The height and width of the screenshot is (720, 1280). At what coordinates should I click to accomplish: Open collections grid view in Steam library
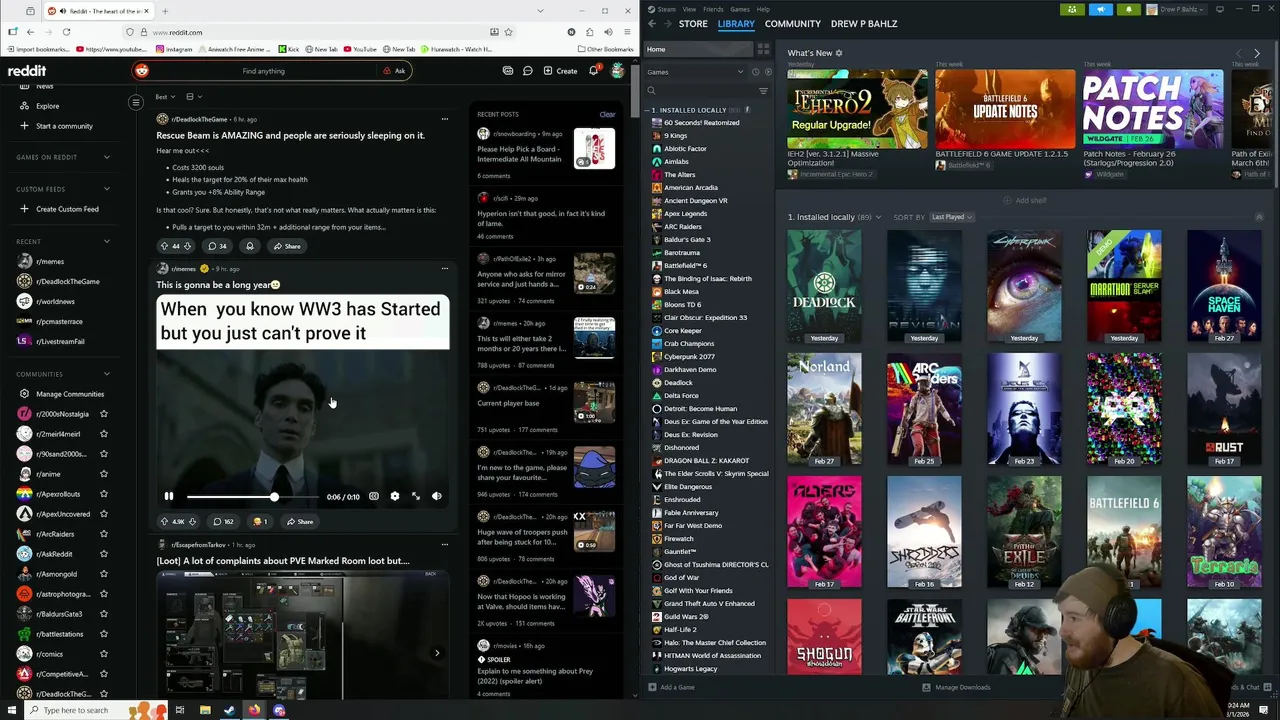[763, 49]
